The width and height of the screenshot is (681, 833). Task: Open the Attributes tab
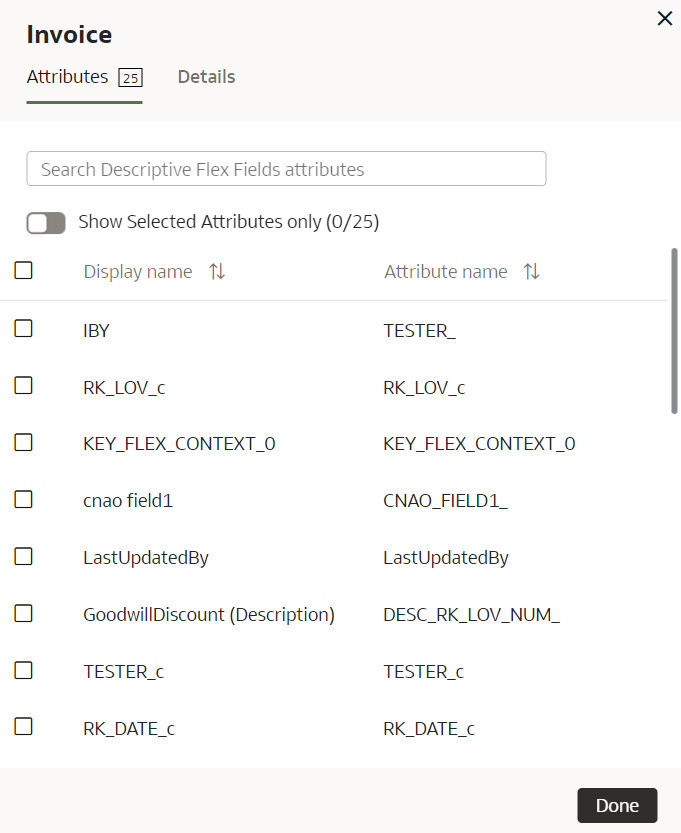68,76
